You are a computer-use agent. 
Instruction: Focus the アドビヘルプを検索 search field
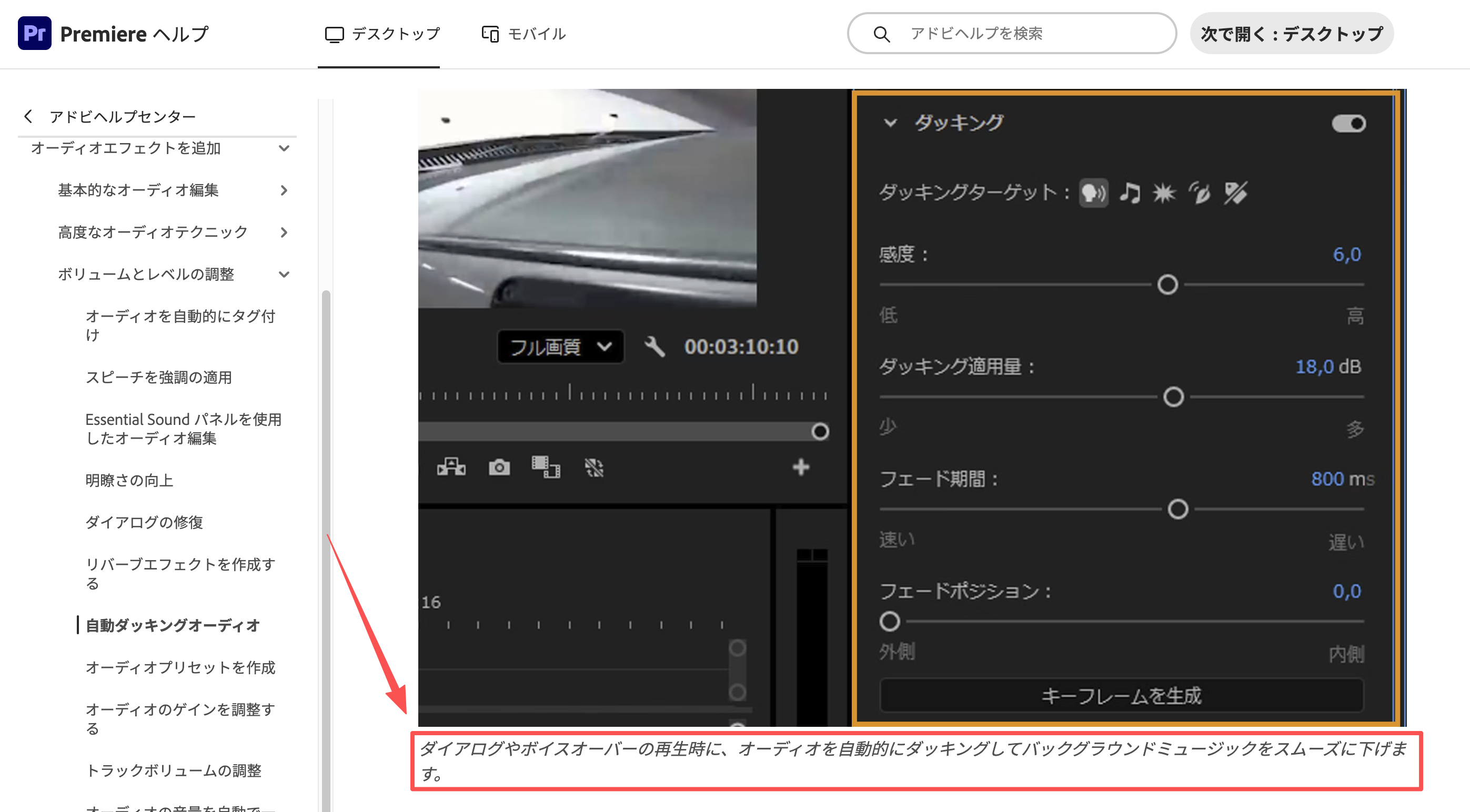[1012, 34]
